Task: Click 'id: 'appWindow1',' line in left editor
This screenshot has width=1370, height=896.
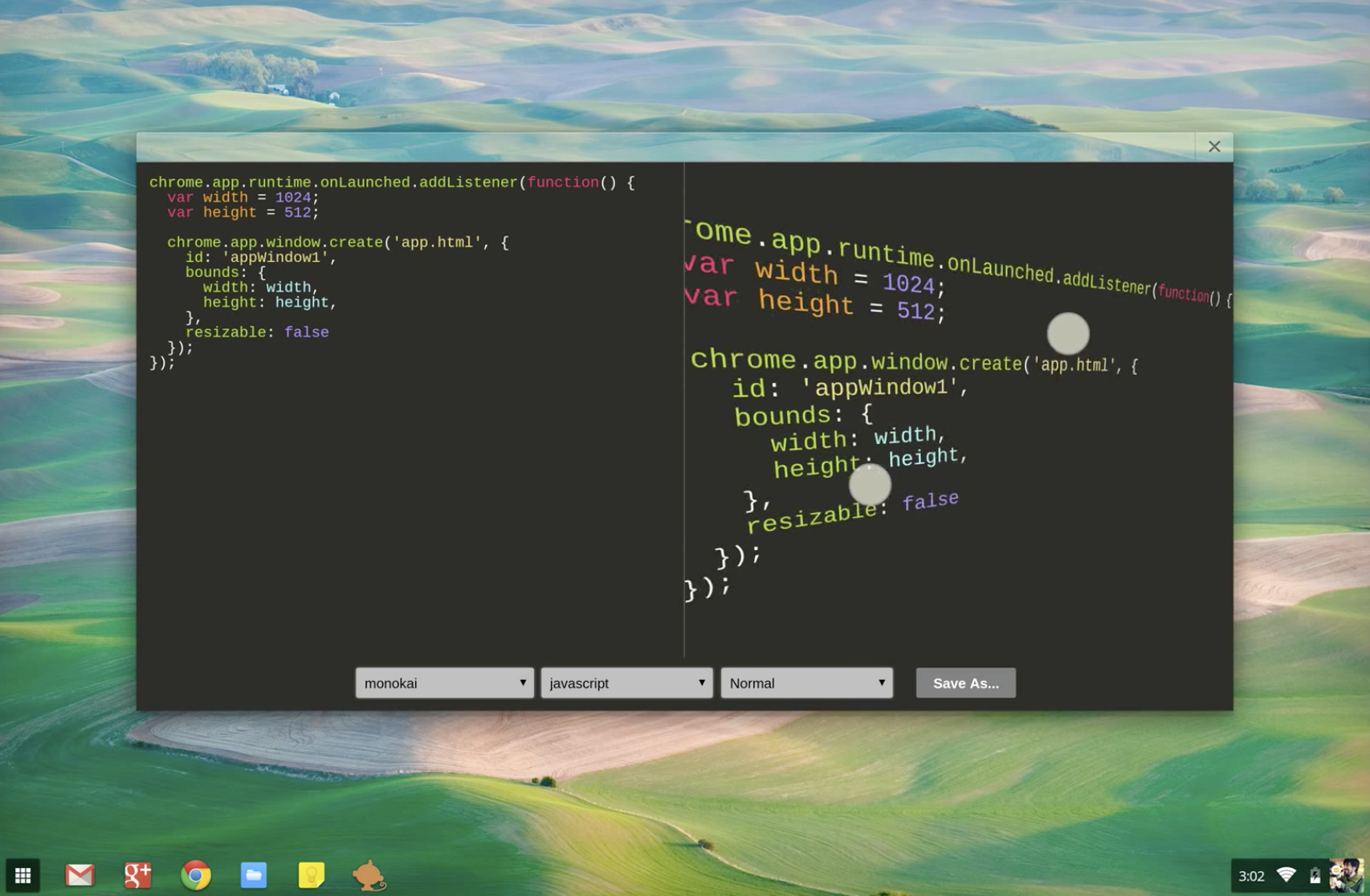Action: 261,258
